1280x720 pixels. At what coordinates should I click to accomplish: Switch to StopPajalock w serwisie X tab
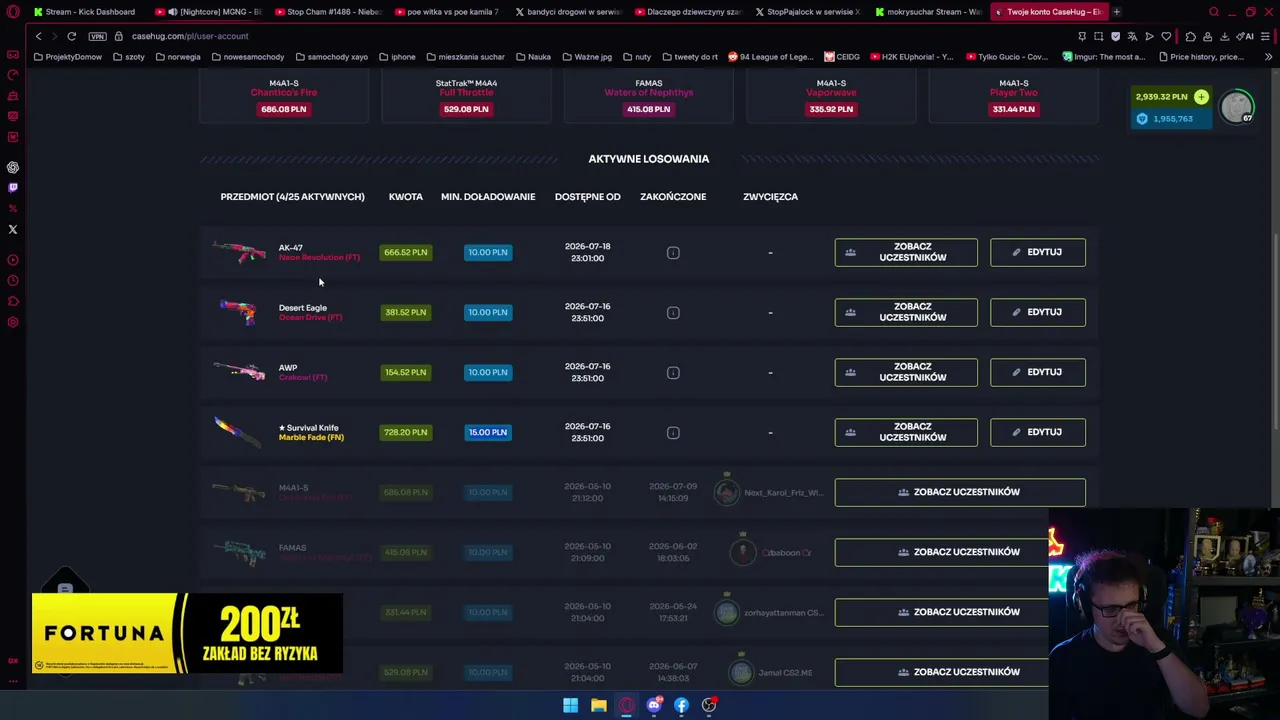point(809,12)
